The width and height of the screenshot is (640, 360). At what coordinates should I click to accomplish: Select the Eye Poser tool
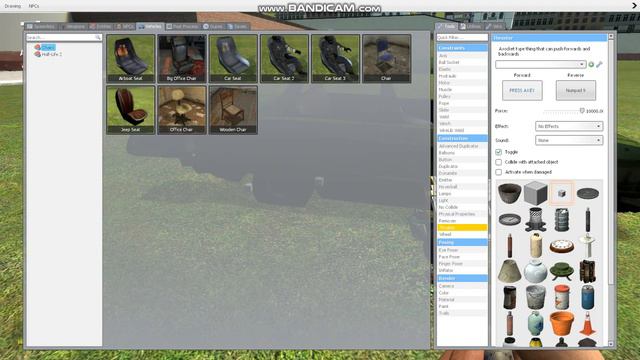pyautogui.click(x=462, y=250)
